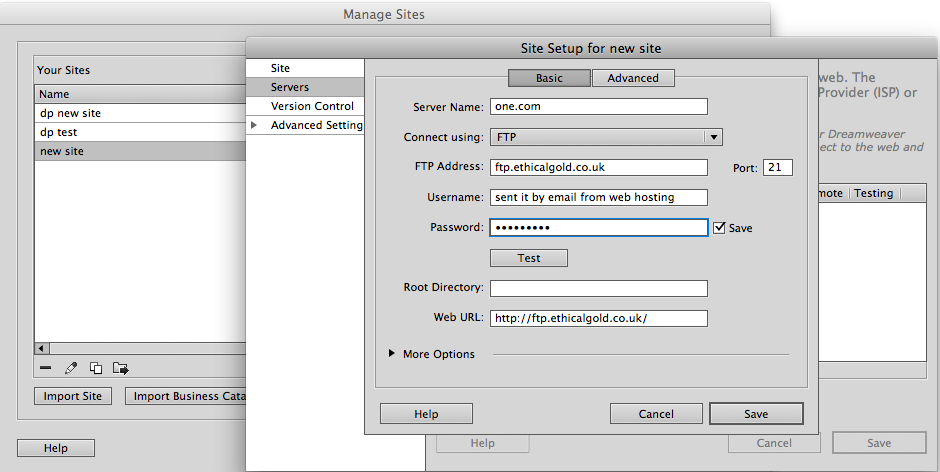Click the Root Directory field
This screenshot has width=940, height=472.
click(x=598, y=288)
